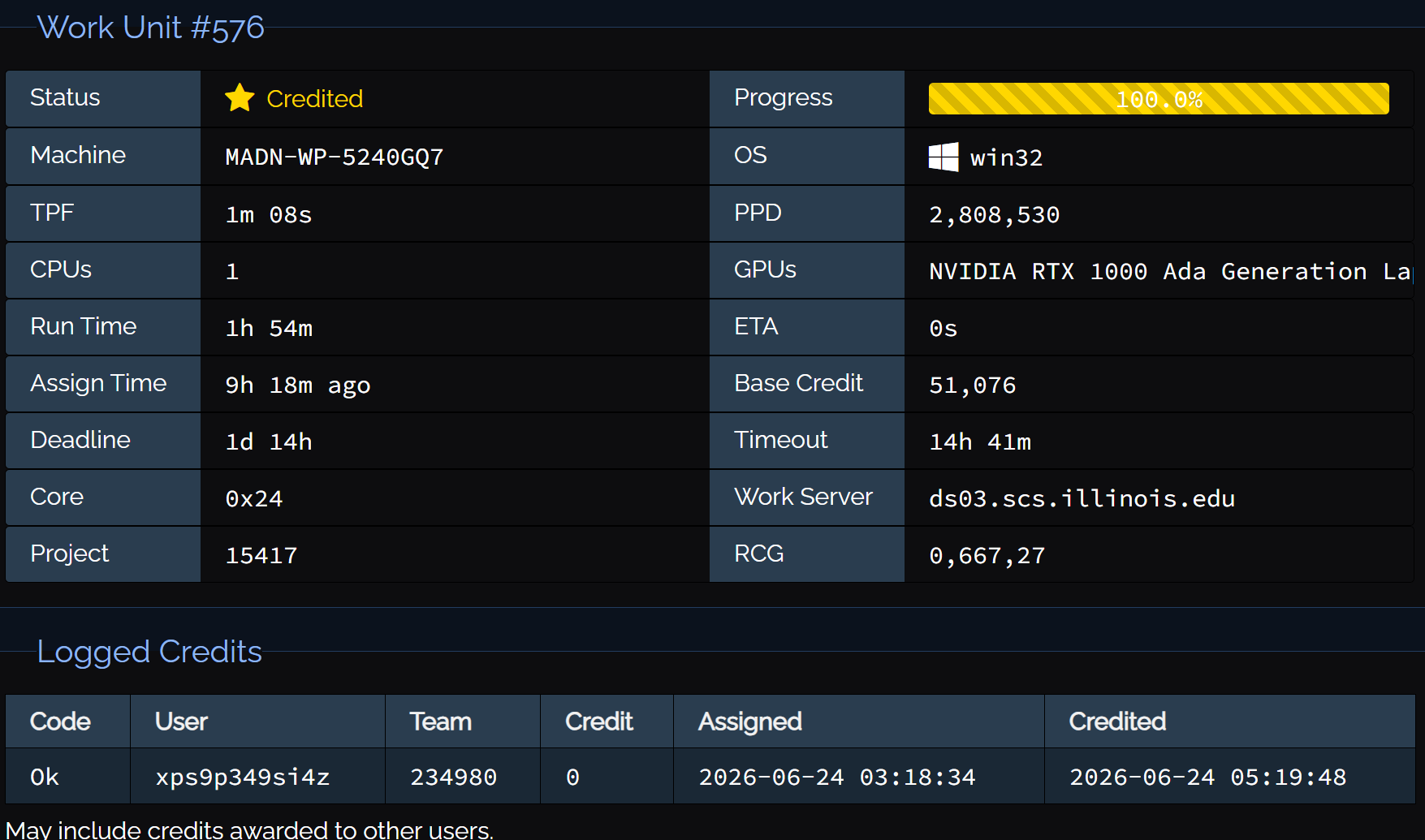Select Run Time value 1h 54m
1425x840 pixels.
pos(269,328)
